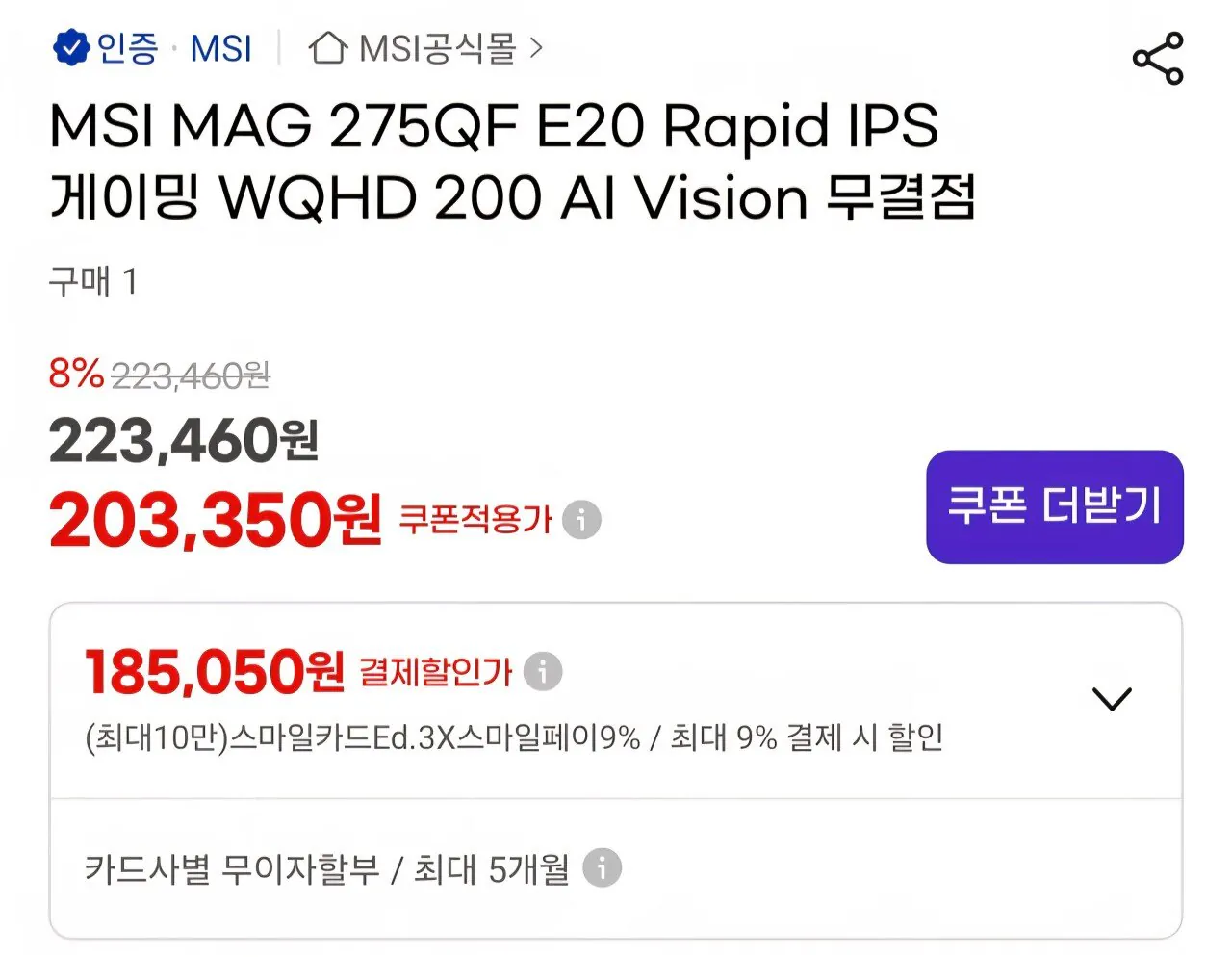Tap the share icon at top right
This screenshot has height=957, width=1232.
pos(1159,60)
